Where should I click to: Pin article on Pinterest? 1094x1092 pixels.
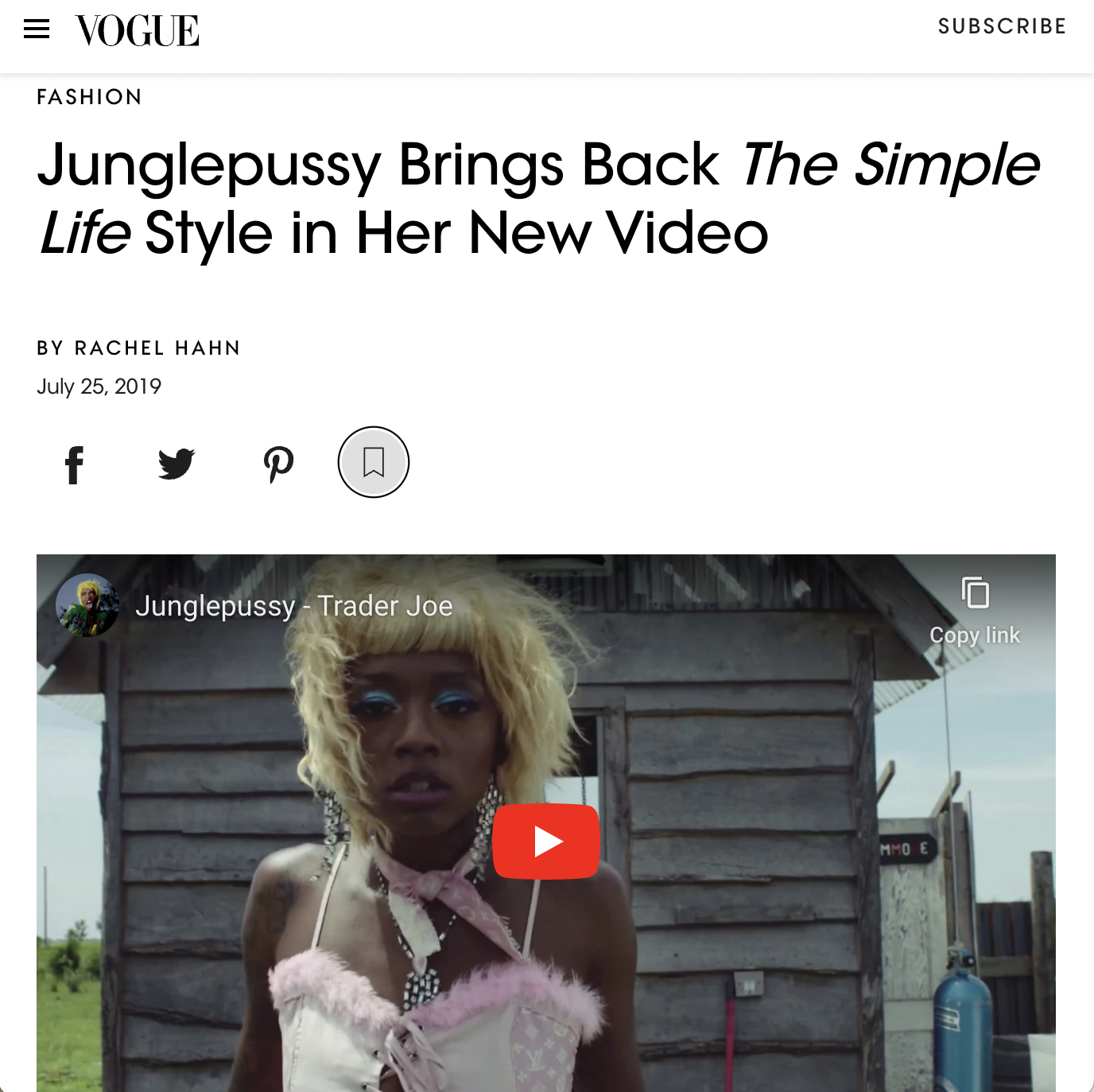click(278, 464)
